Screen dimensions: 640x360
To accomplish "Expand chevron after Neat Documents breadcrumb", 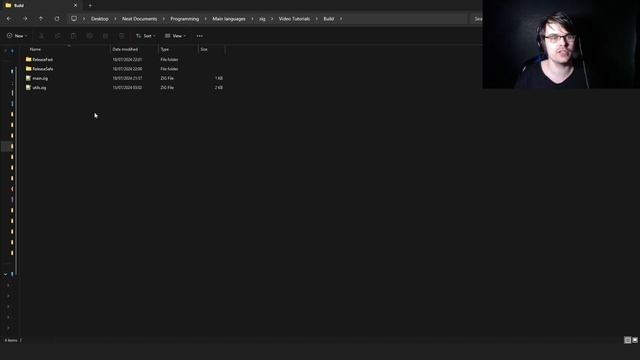I will point(164,19).
